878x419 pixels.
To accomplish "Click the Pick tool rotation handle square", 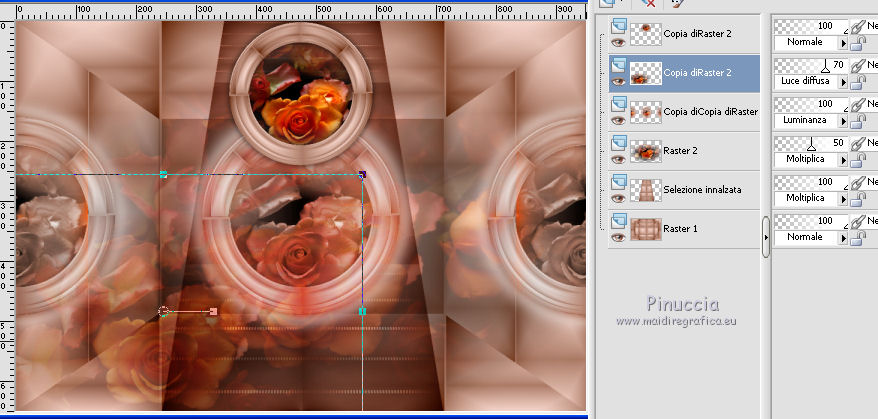I will coord(213,311).
